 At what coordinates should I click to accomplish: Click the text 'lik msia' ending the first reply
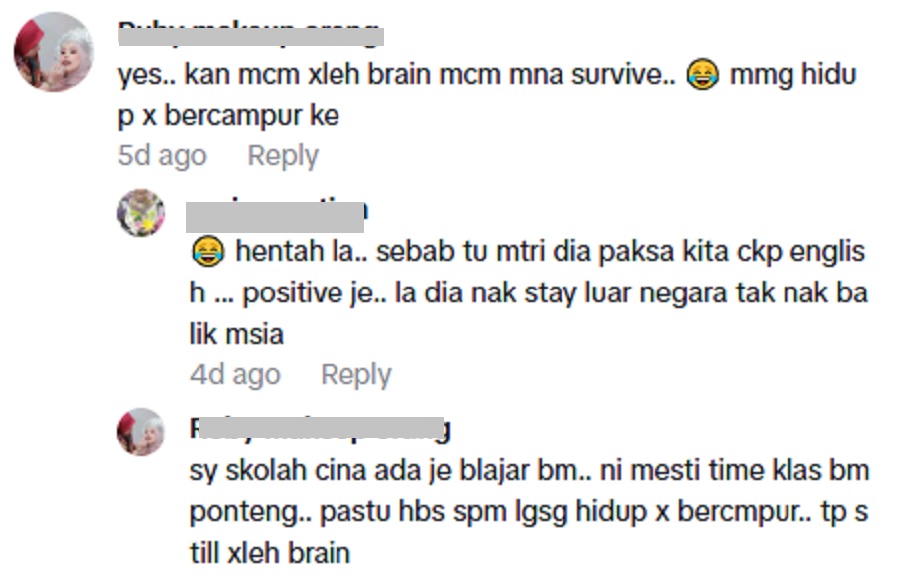point(236,334)
